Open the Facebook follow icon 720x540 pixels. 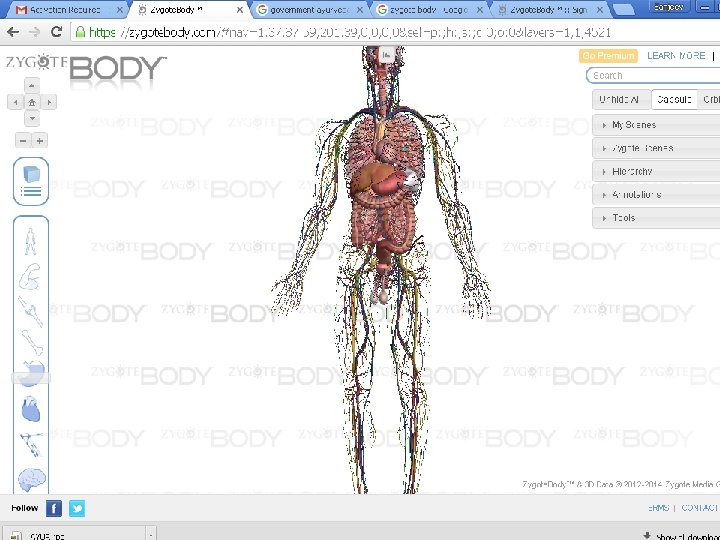pyautogui.click(x=54, y=508)
